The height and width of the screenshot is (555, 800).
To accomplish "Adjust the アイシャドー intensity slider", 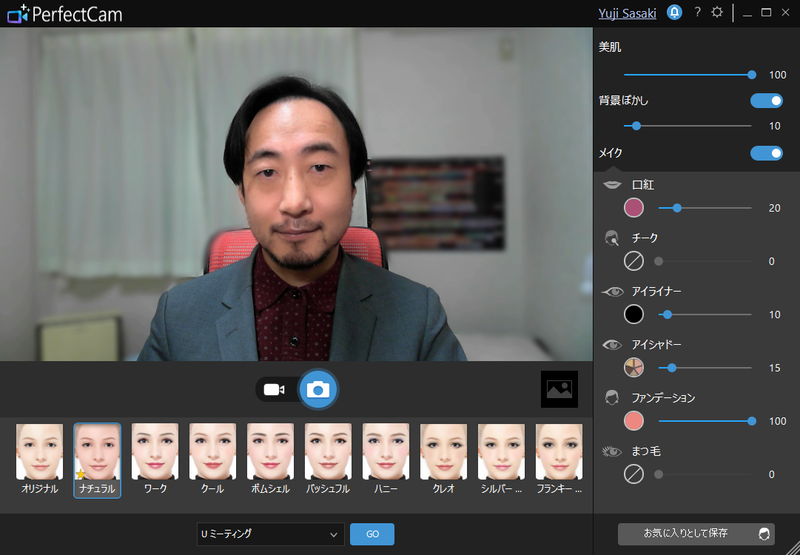I will [x=705, y=368].
